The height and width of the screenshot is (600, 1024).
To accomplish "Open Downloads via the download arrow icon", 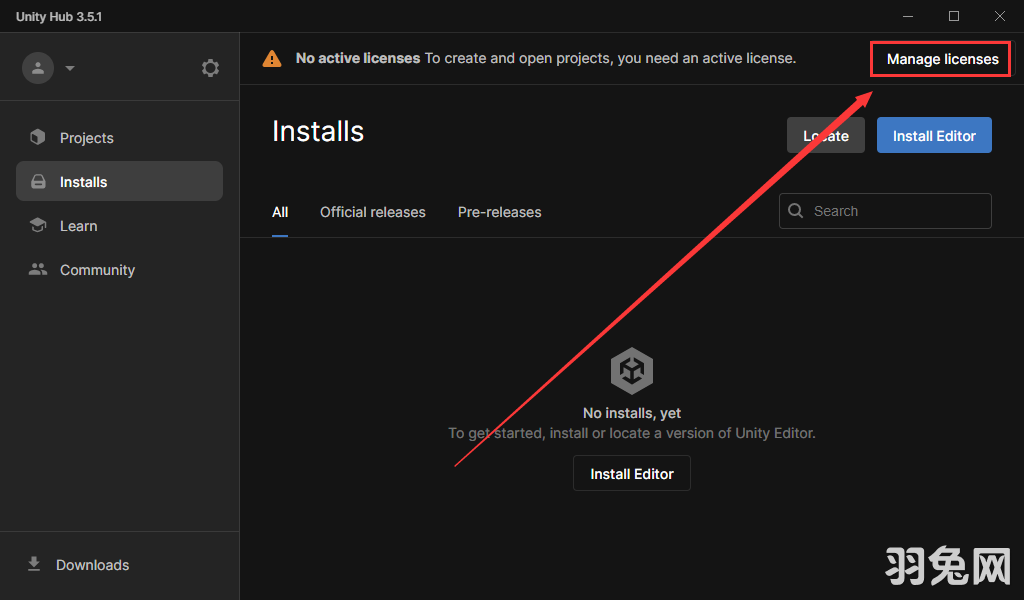I will (34, 564).
